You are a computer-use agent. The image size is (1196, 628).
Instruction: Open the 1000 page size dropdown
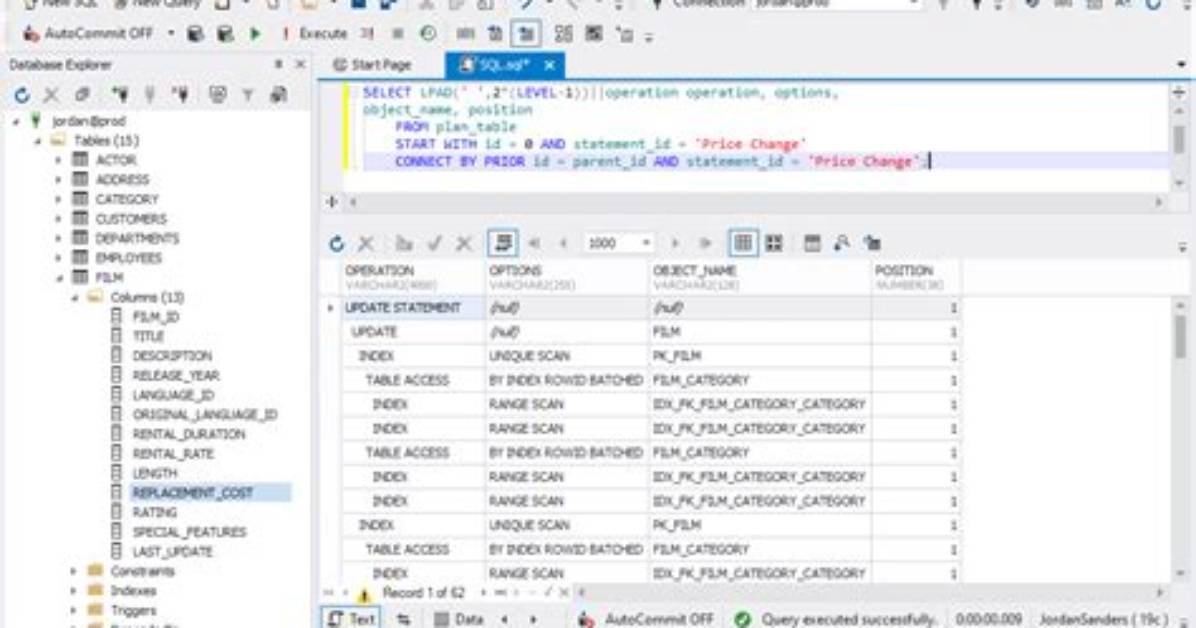click(x=646, y=243)
